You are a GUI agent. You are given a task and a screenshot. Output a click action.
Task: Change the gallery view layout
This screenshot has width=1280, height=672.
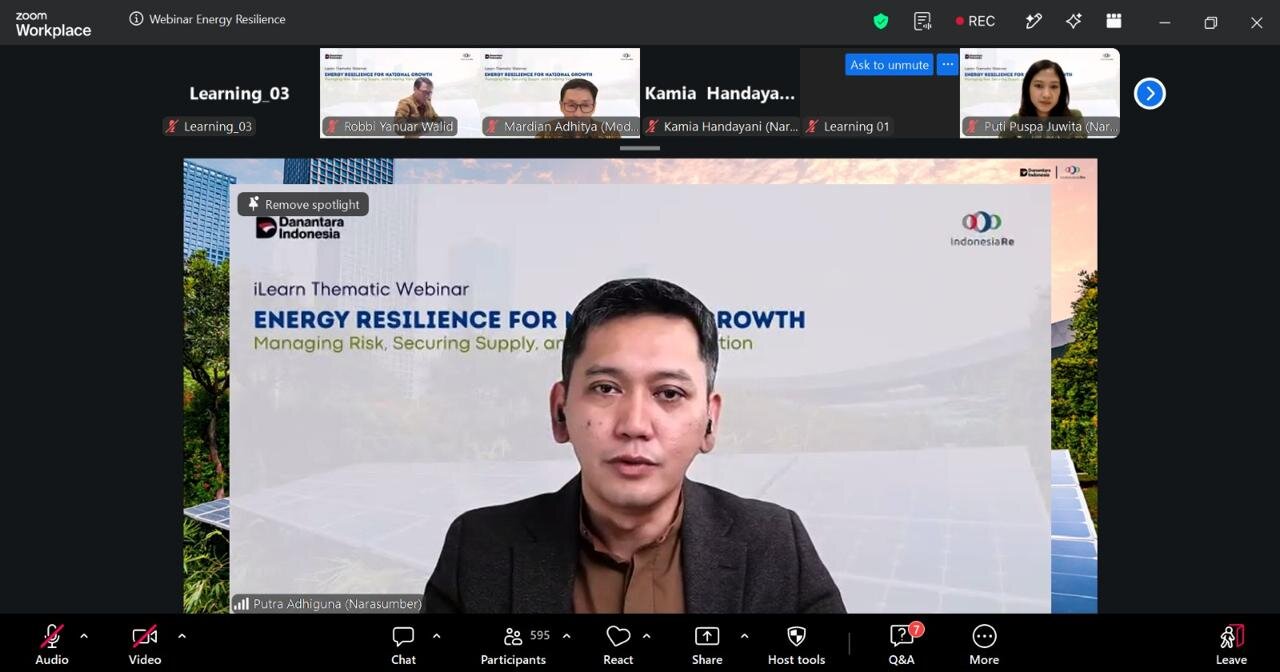point(1114,21)
